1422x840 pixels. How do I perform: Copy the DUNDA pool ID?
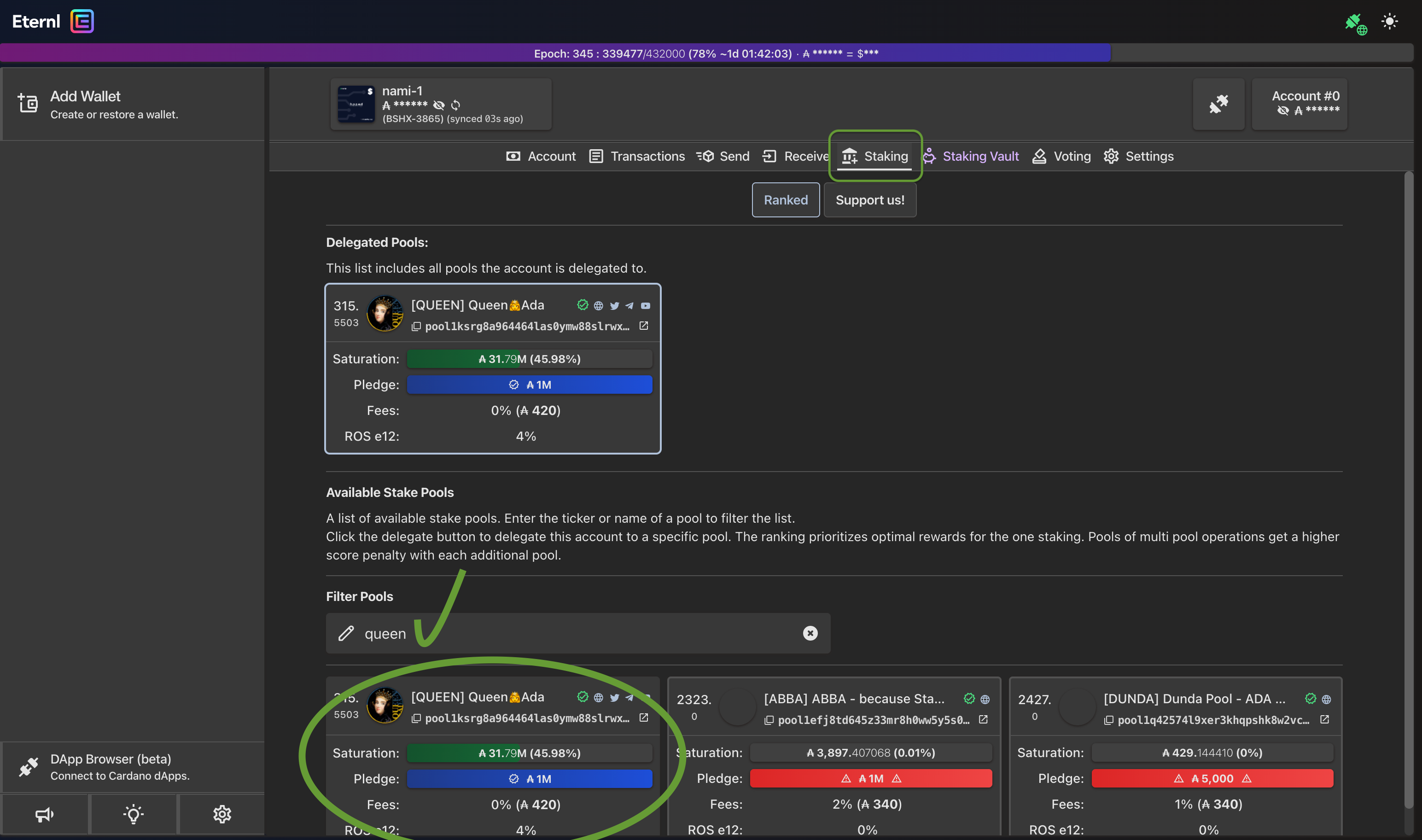[x=1108, y=721]
